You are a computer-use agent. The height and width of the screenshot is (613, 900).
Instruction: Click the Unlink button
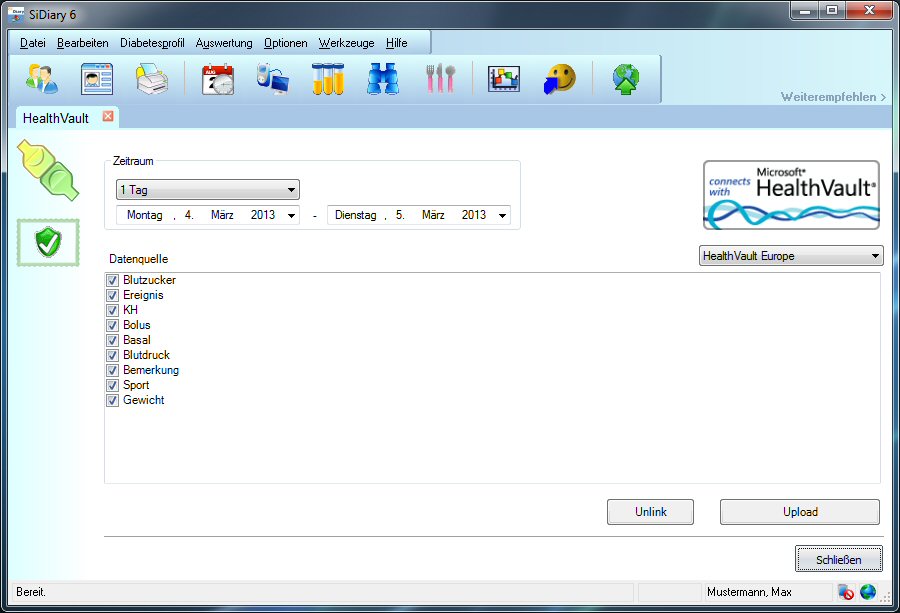tap(650, 511)
